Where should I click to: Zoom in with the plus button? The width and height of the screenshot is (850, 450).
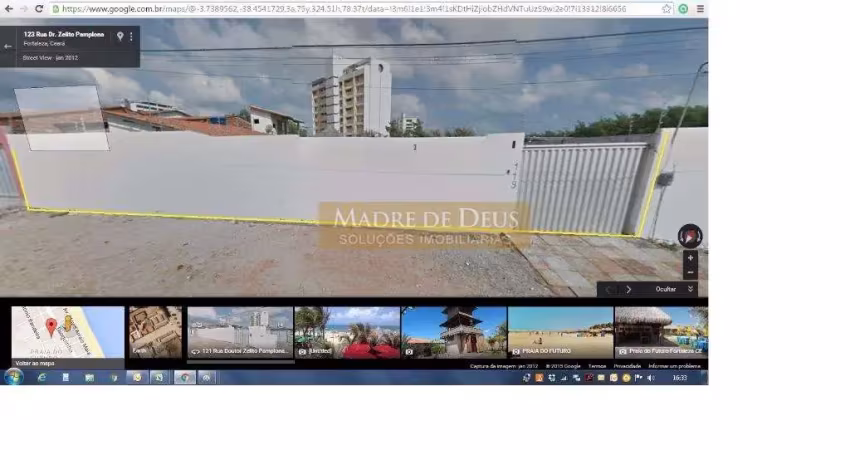(689, 258)
